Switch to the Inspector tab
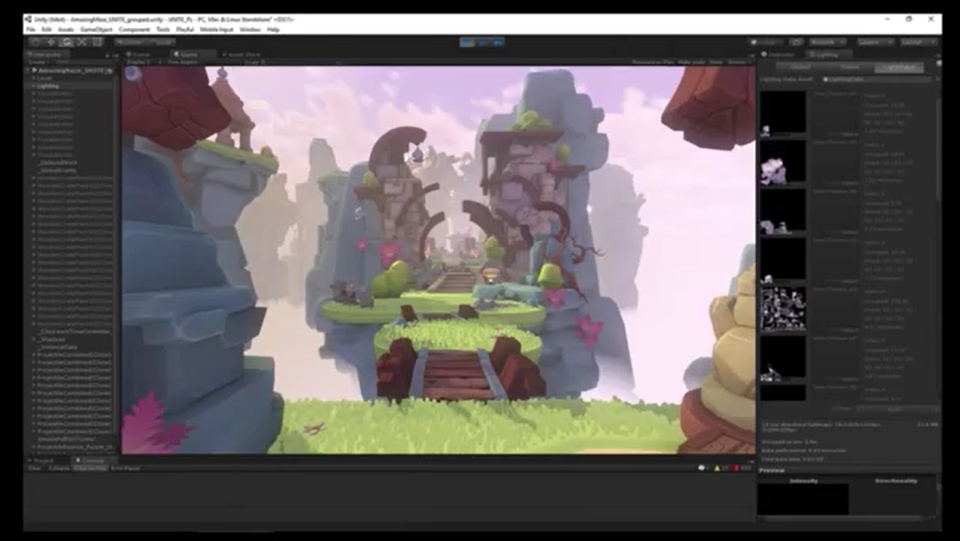The image size is (960, 541). 778,54
